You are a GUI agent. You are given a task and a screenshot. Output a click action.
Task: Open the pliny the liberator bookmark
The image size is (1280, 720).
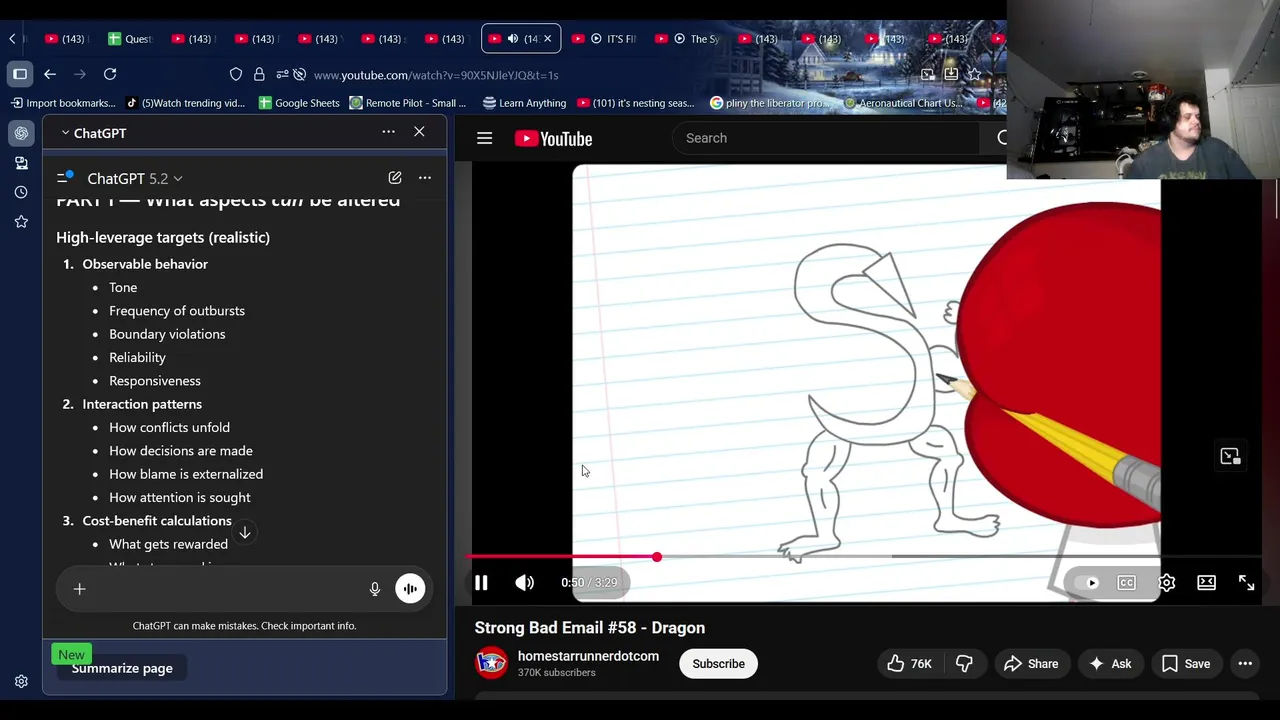pyautogui.click(x=770, y=103)
